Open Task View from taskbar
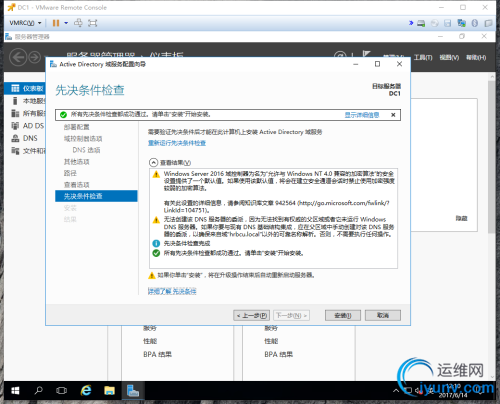Screen dimensions: 500x404 point(62,391)
